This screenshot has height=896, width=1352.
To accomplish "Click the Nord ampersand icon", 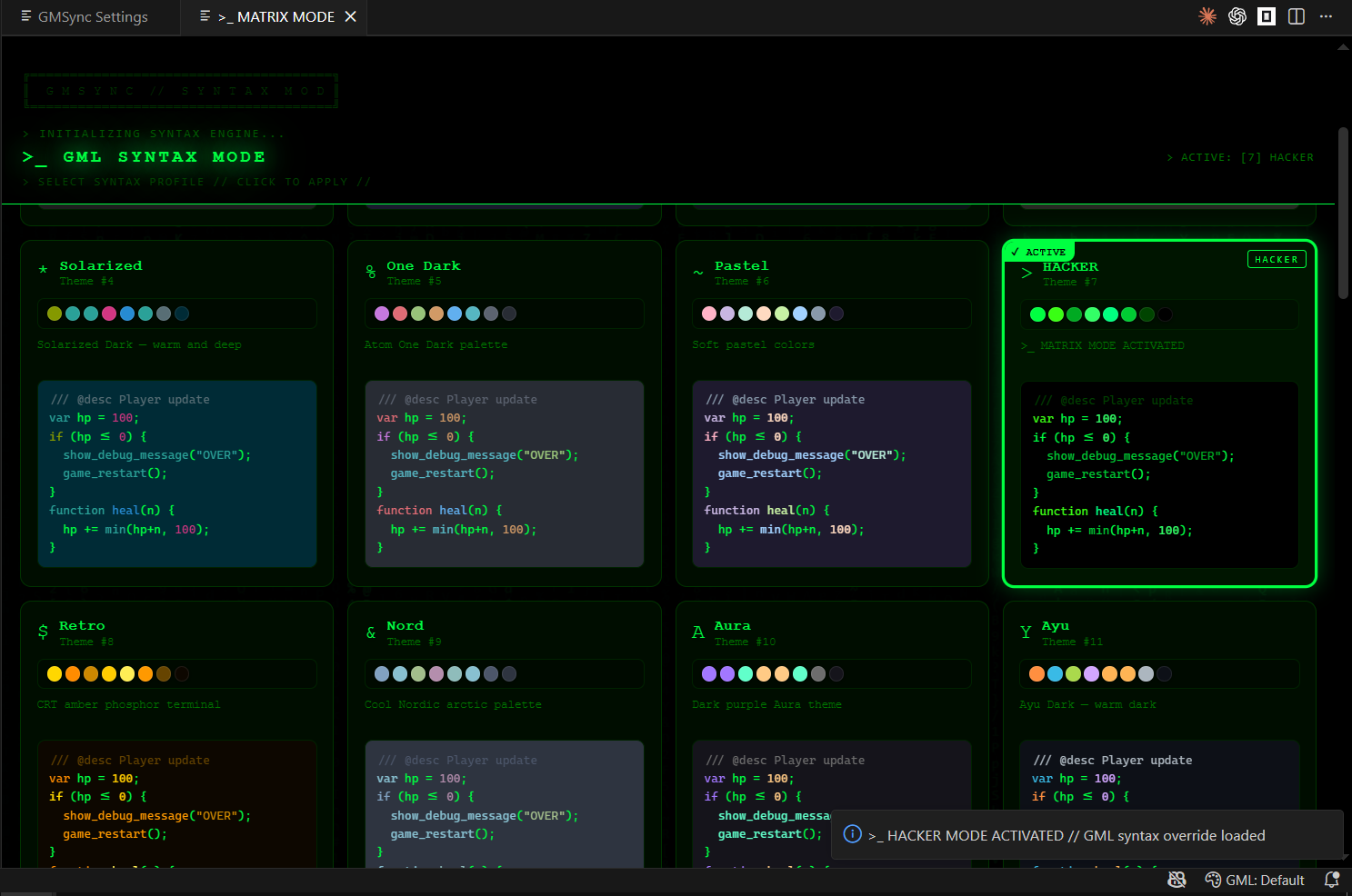I will [x=371, y=632].
